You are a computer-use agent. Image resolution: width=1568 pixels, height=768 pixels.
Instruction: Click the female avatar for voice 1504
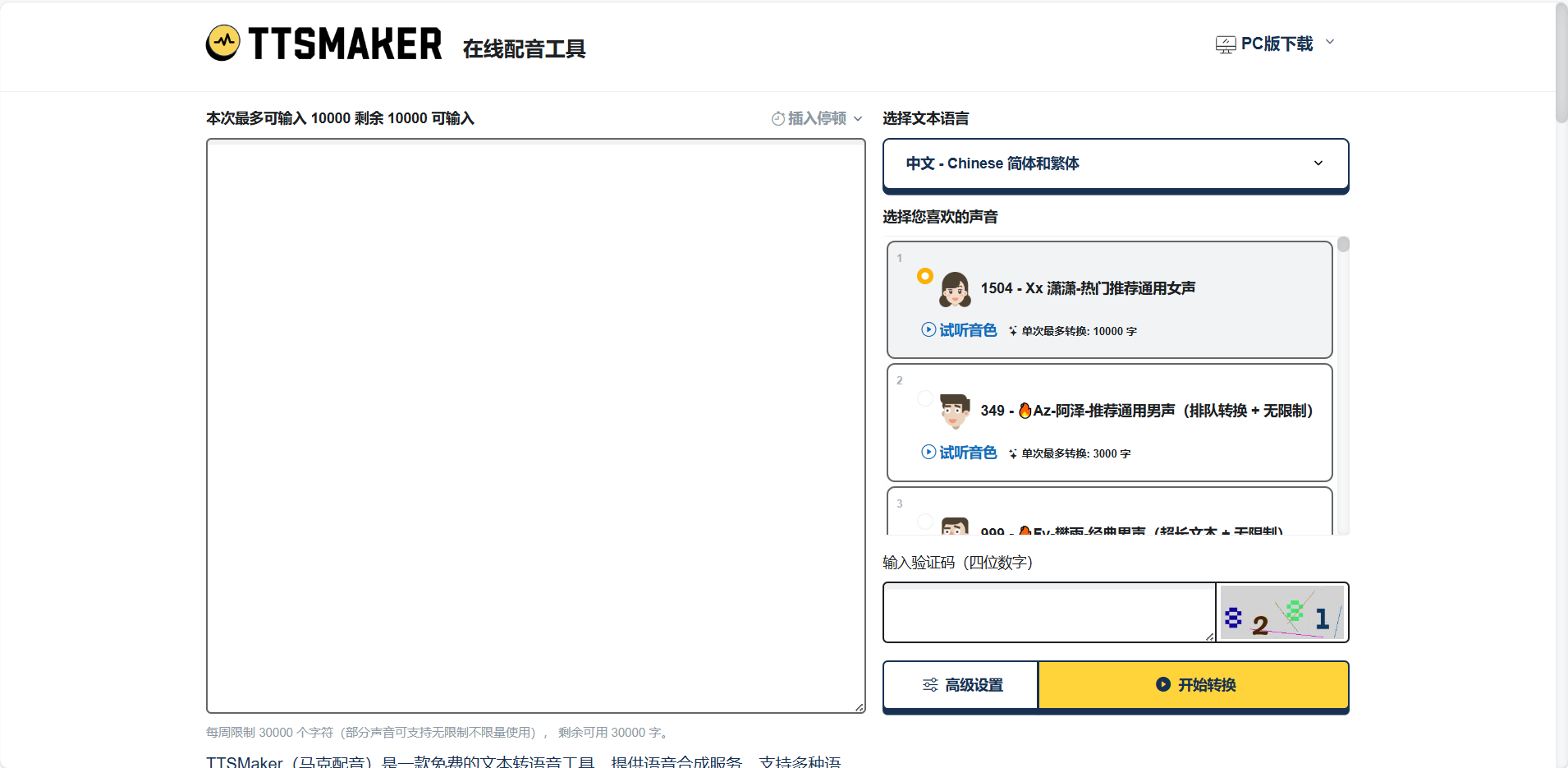(x=955, y=289)
